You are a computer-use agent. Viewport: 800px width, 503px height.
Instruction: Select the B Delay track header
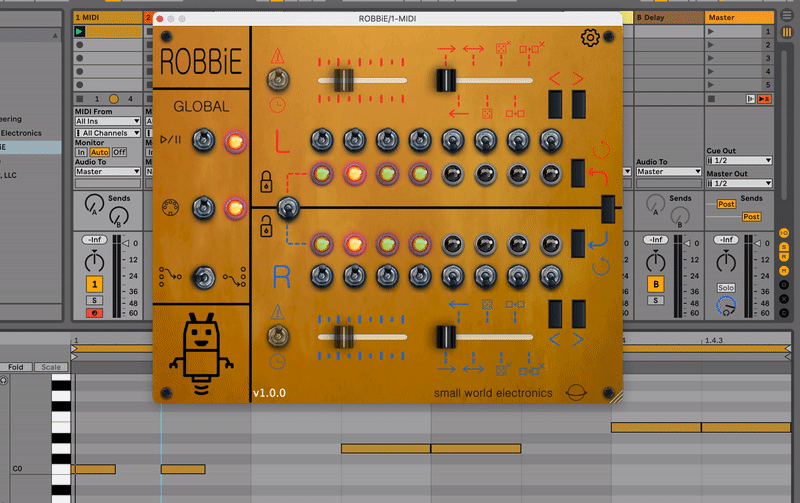(x=668, y=17)
